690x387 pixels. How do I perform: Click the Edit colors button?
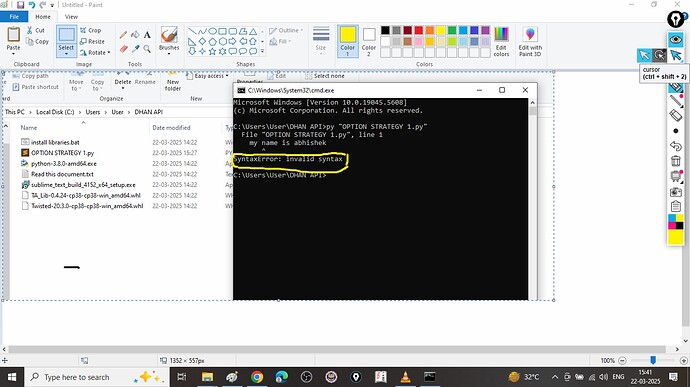coord(501,41)
